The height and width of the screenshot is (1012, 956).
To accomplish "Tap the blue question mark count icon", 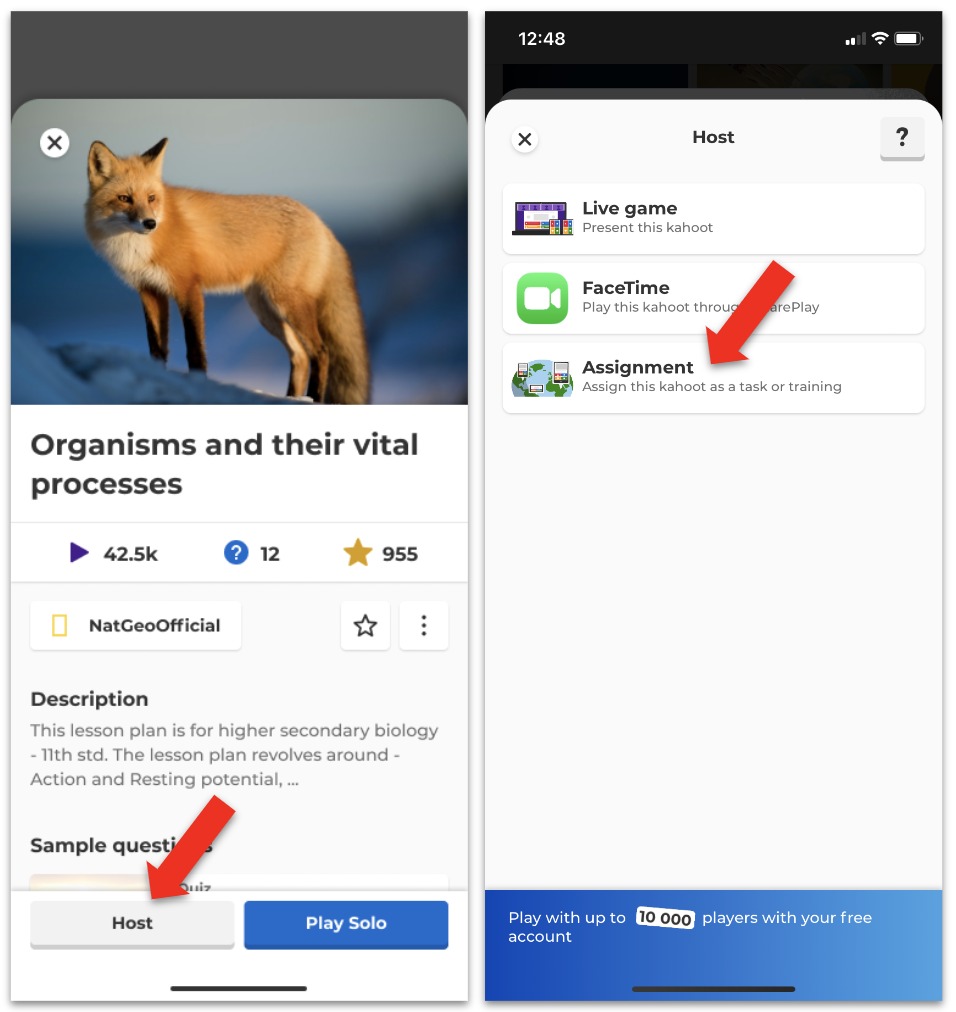I will point(236,553).
